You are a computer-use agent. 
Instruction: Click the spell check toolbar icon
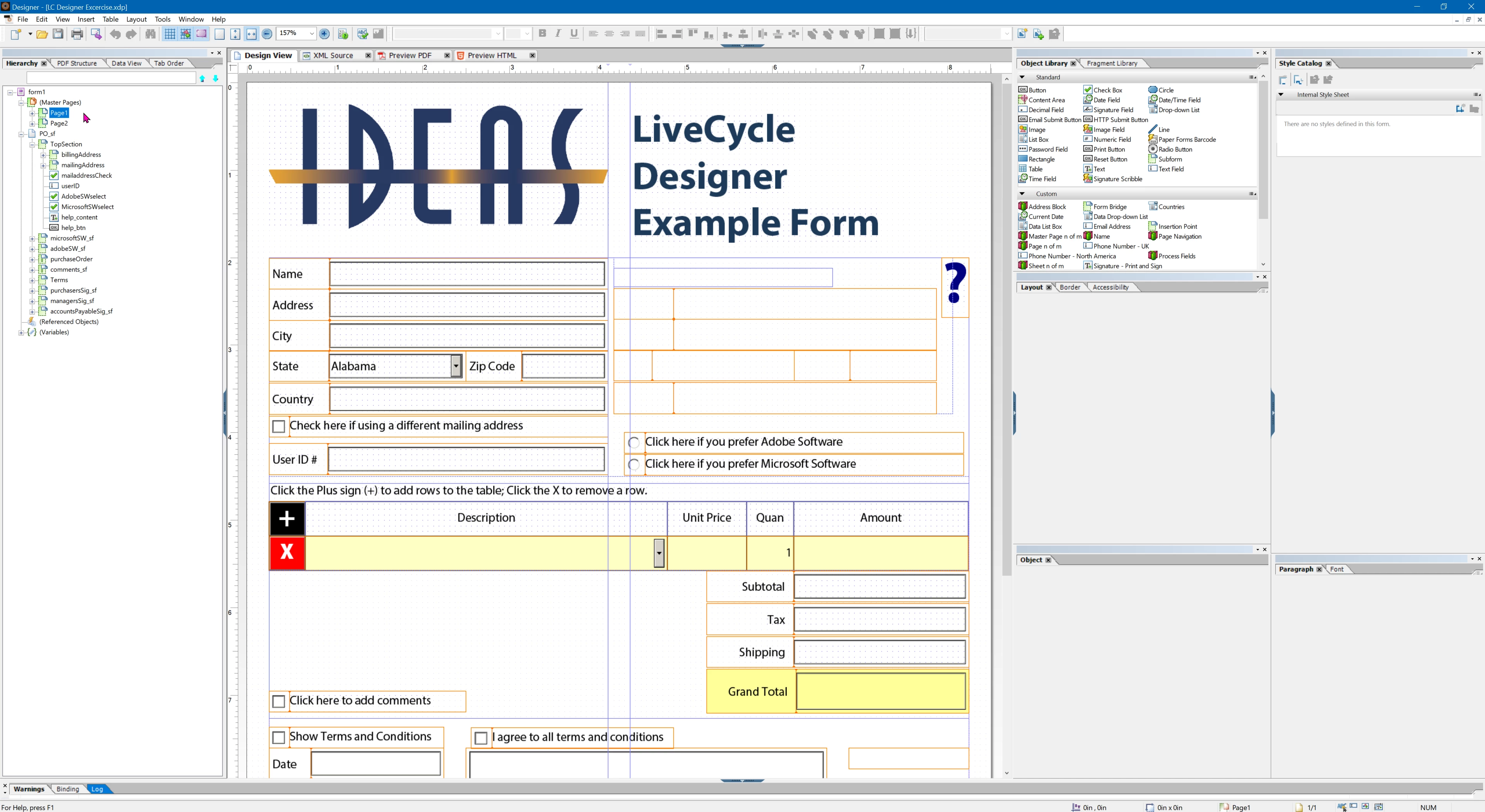point(362,34)
